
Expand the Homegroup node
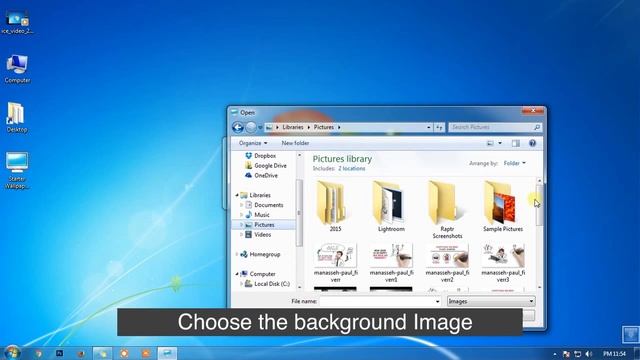click(237, 254)
